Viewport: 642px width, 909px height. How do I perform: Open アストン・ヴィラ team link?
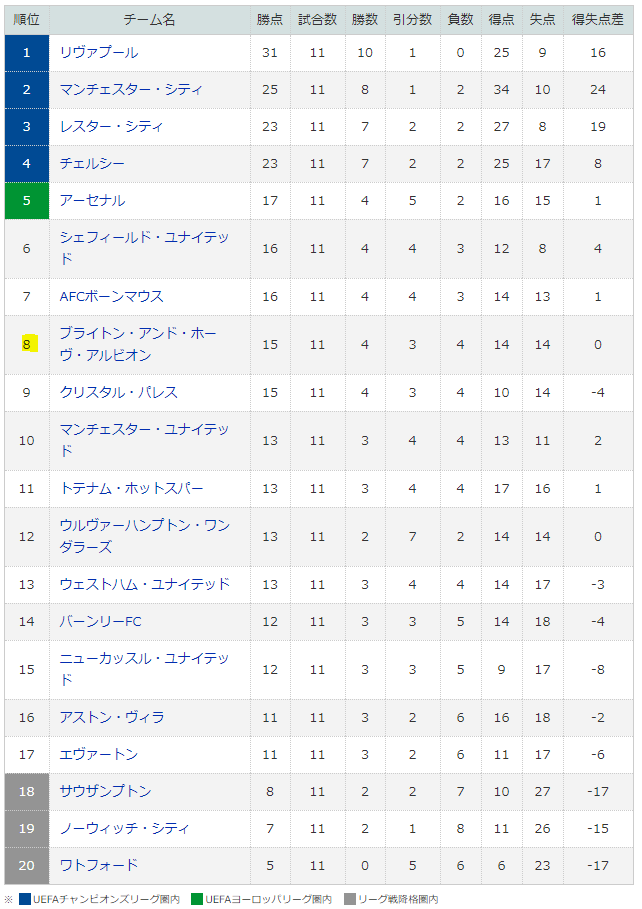(x=112, y=718)
